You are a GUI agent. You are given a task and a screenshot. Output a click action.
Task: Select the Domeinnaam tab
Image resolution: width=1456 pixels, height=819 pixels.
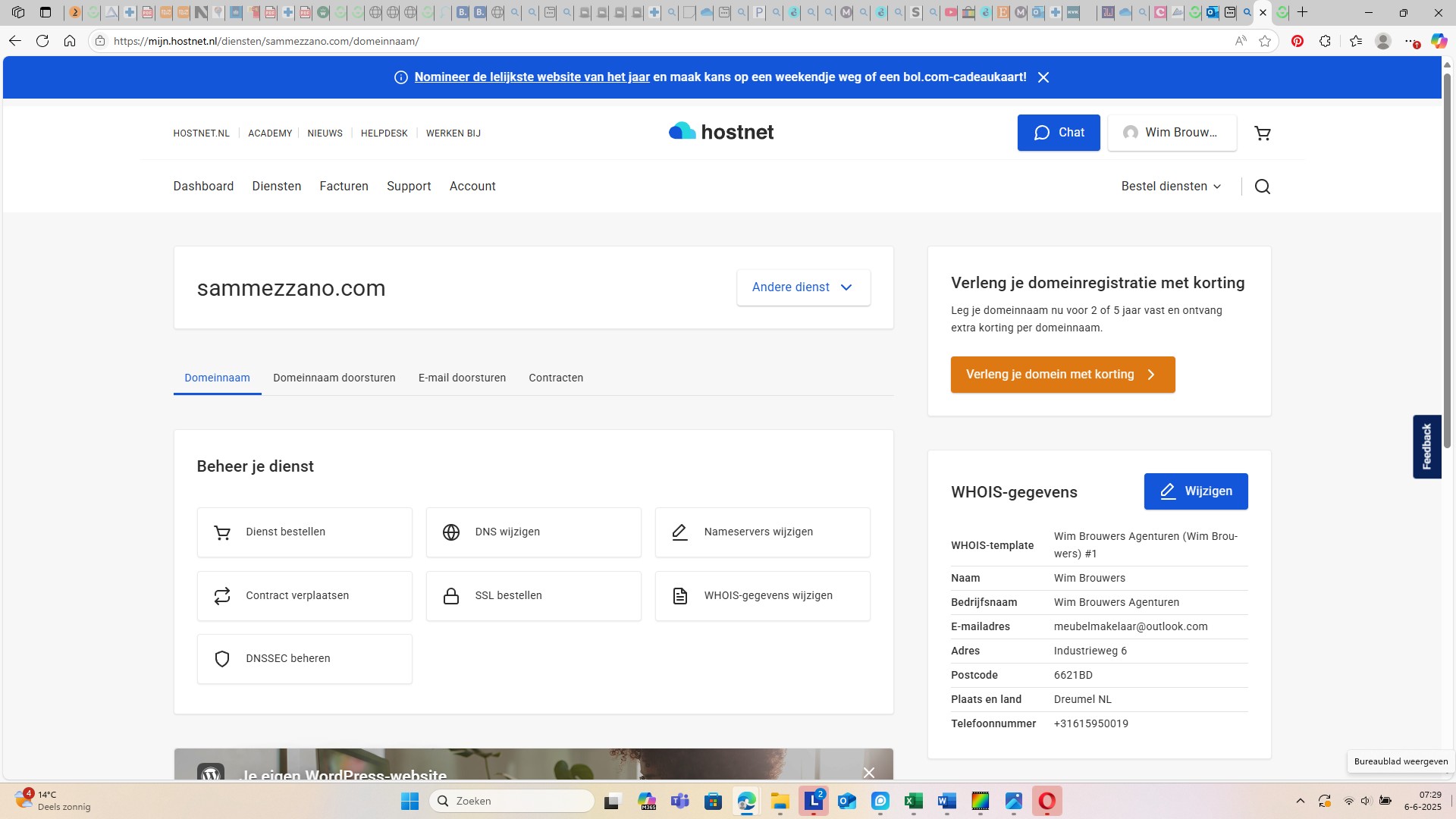click(217, 378)
